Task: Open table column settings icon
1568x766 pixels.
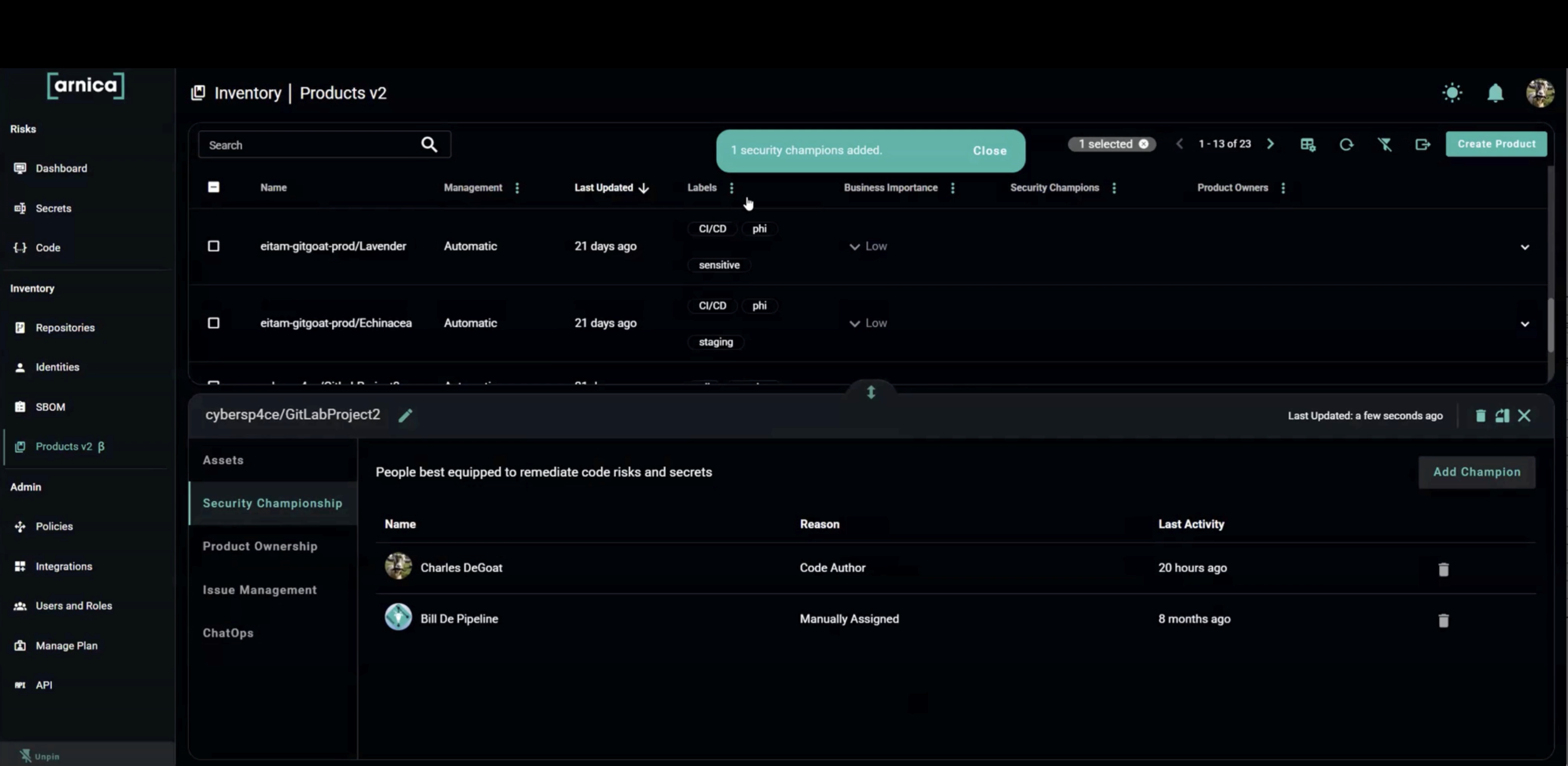Action: point(1307,144)
